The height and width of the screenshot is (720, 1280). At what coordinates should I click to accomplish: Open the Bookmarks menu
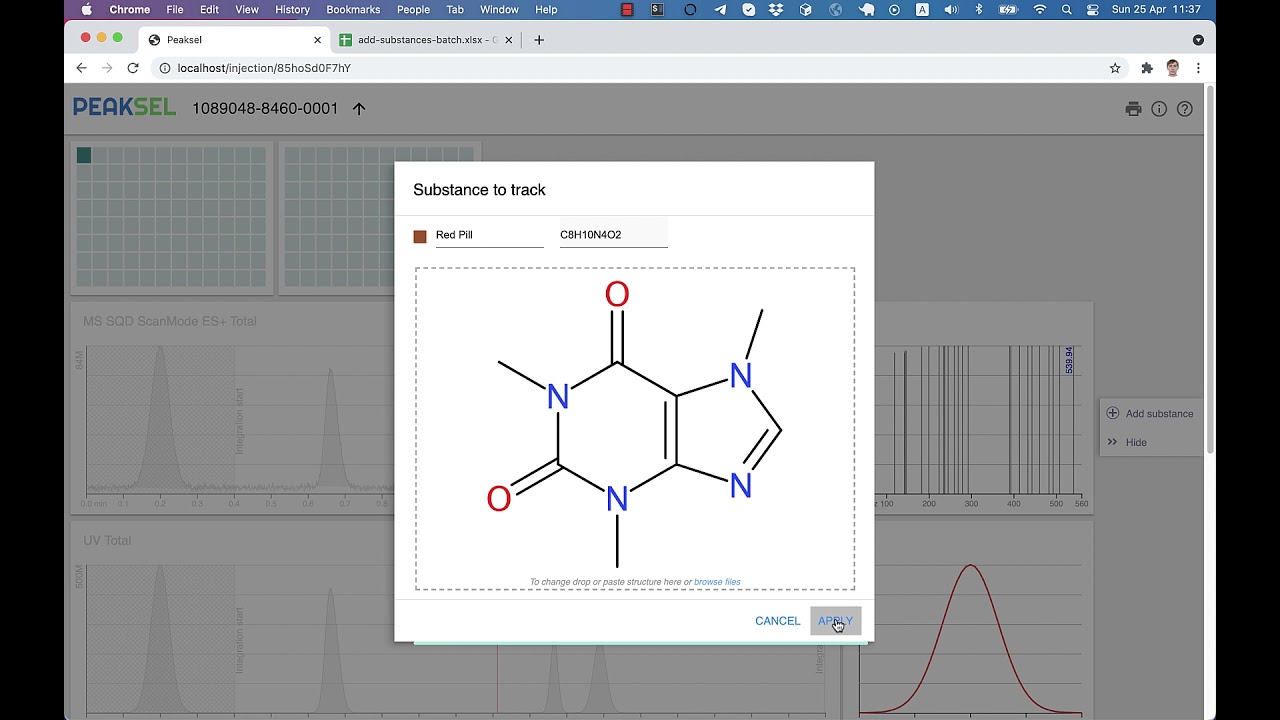(353, 10)
